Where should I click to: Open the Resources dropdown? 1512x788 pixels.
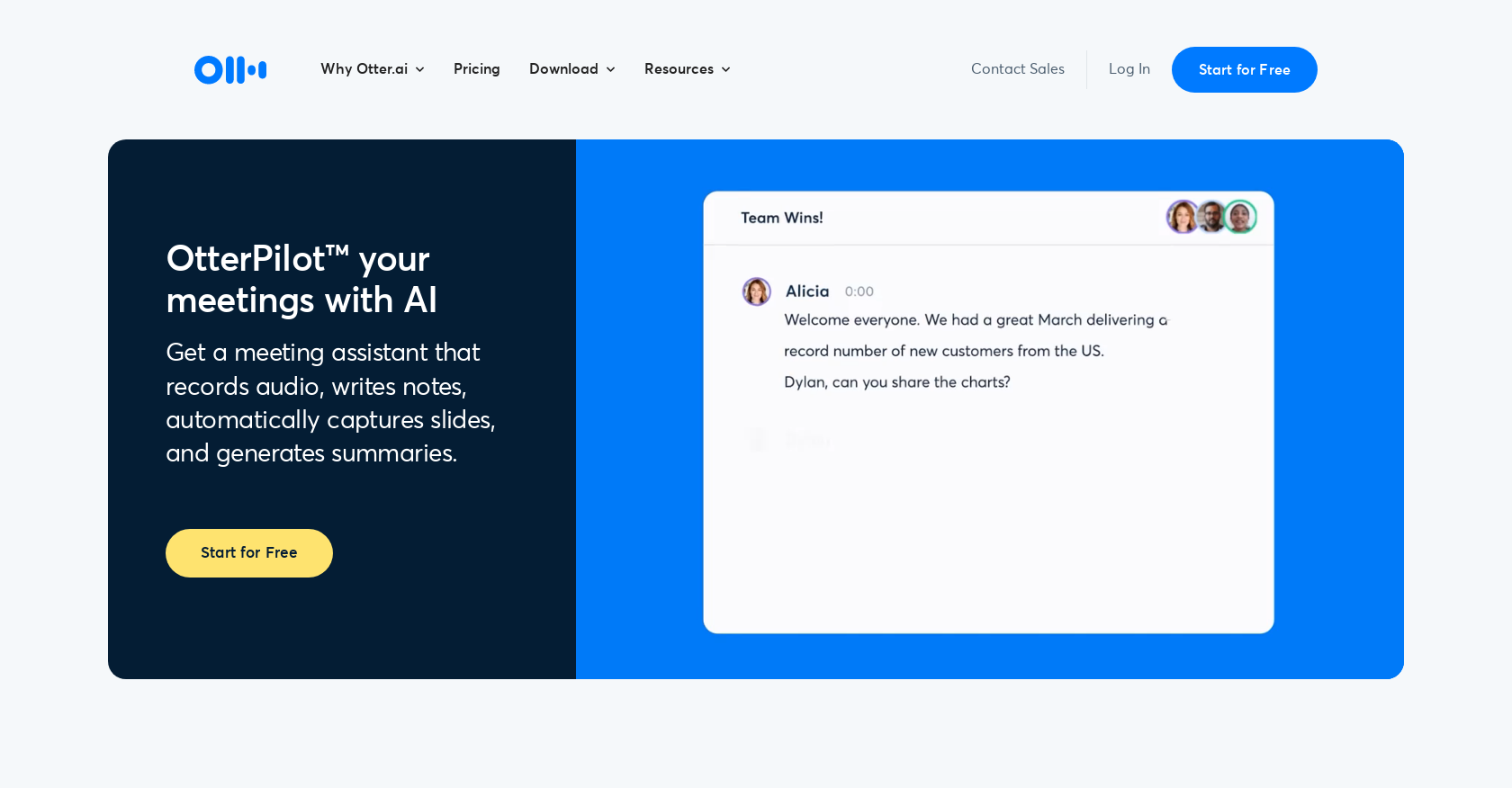(x=688, y=69)
